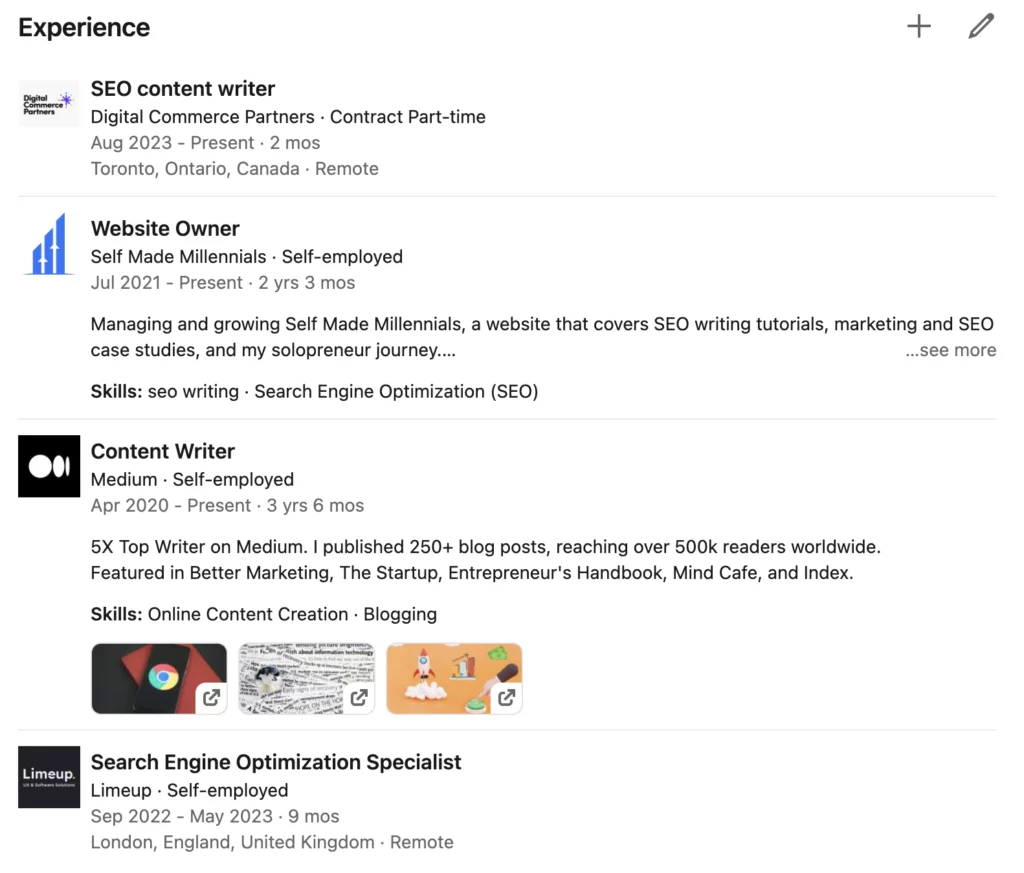This screenshot has width=1024, height=873.
Task: Click the external link icon on the newsprint thumbnail
Action: (358, 700)
